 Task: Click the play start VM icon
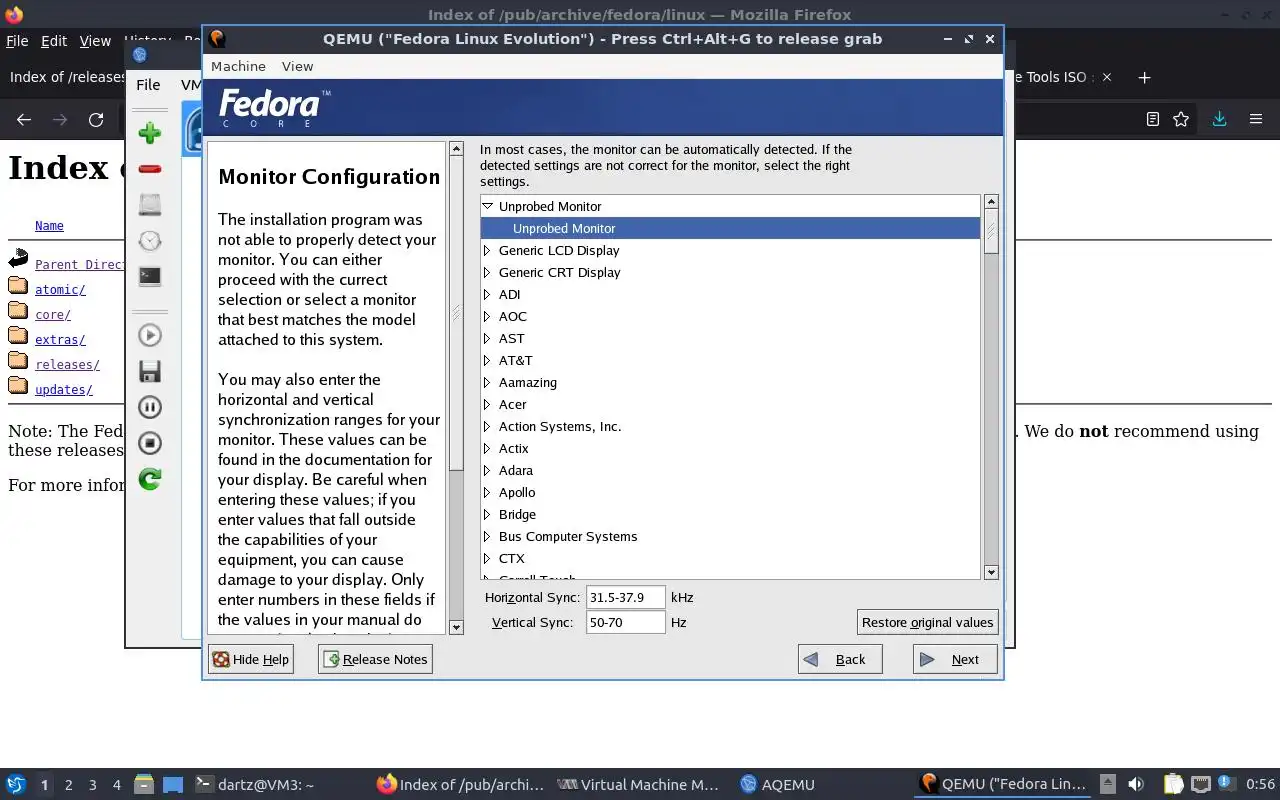150,335
